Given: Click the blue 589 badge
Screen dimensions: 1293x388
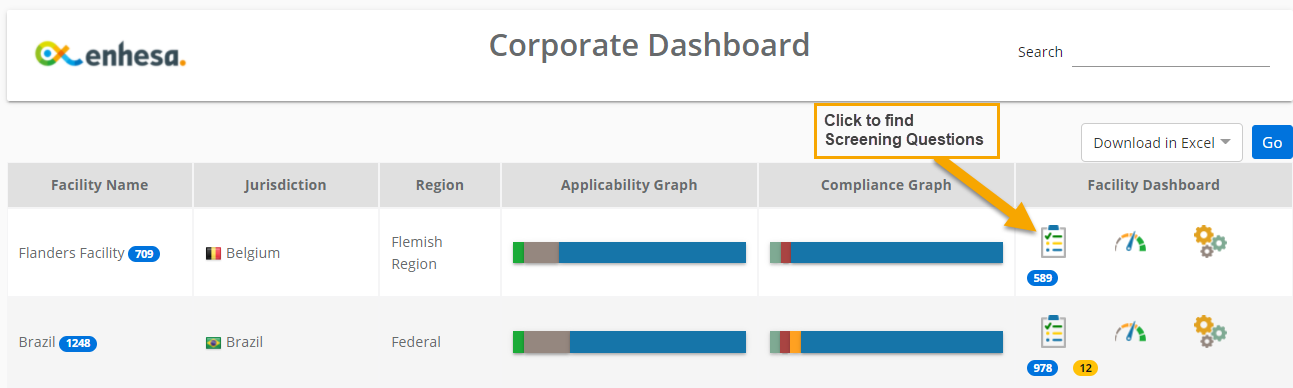Looking at the screenshot, I should 1043,278.
